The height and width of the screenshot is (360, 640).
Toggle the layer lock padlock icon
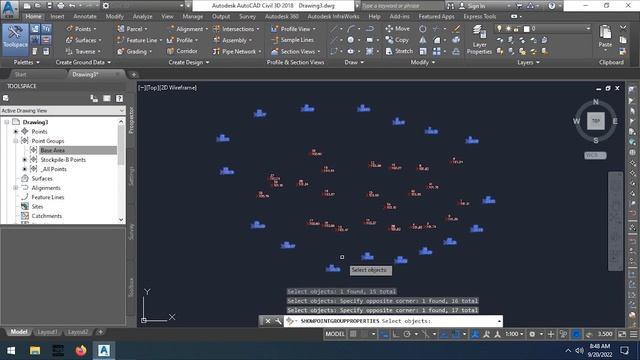(517, 29)
